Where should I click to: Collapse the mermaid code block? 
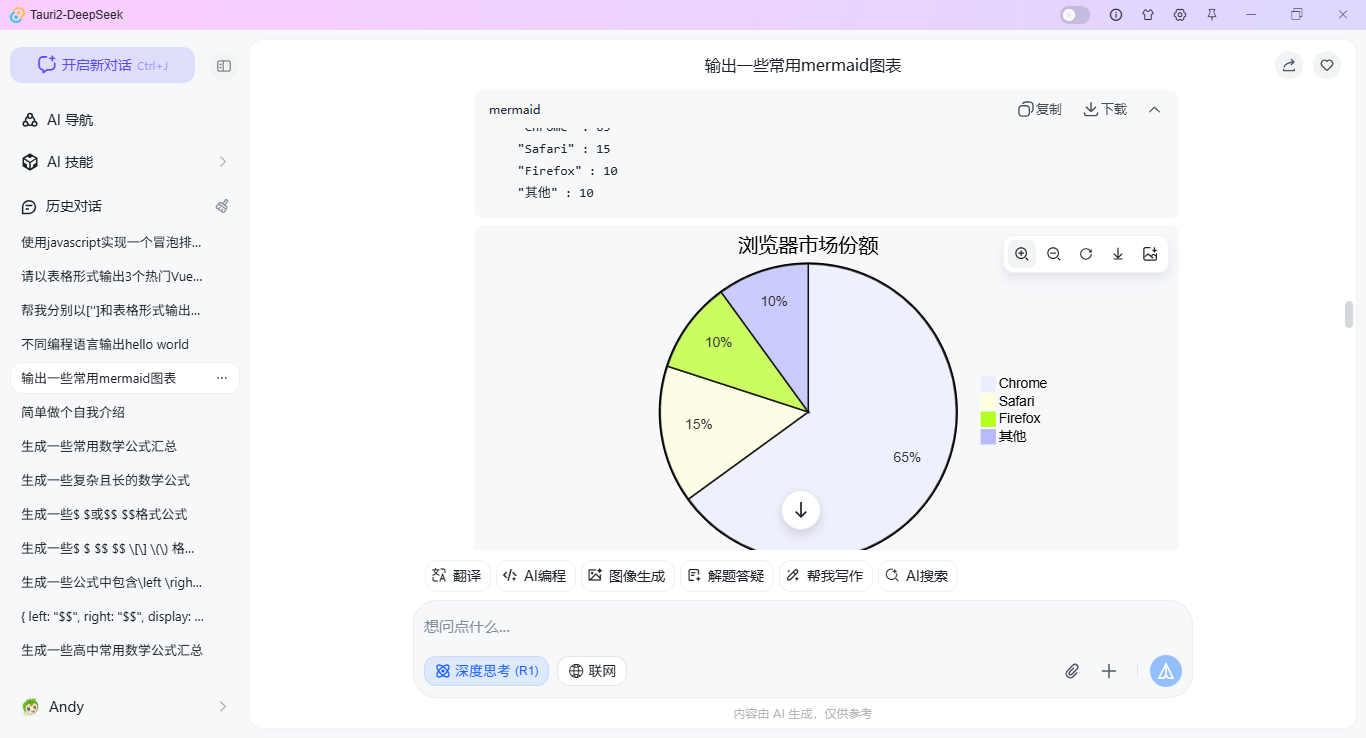(1154, 109)
